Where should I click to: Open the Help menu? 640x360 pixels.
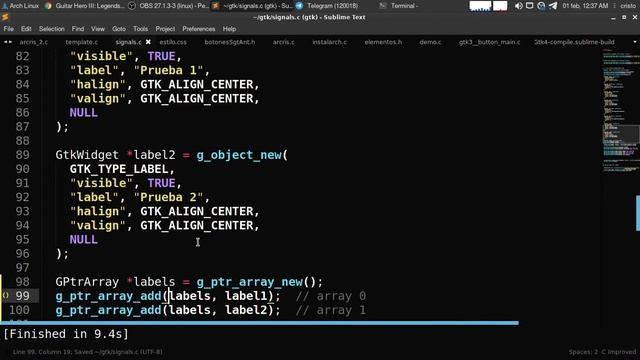tap(229, 29)
